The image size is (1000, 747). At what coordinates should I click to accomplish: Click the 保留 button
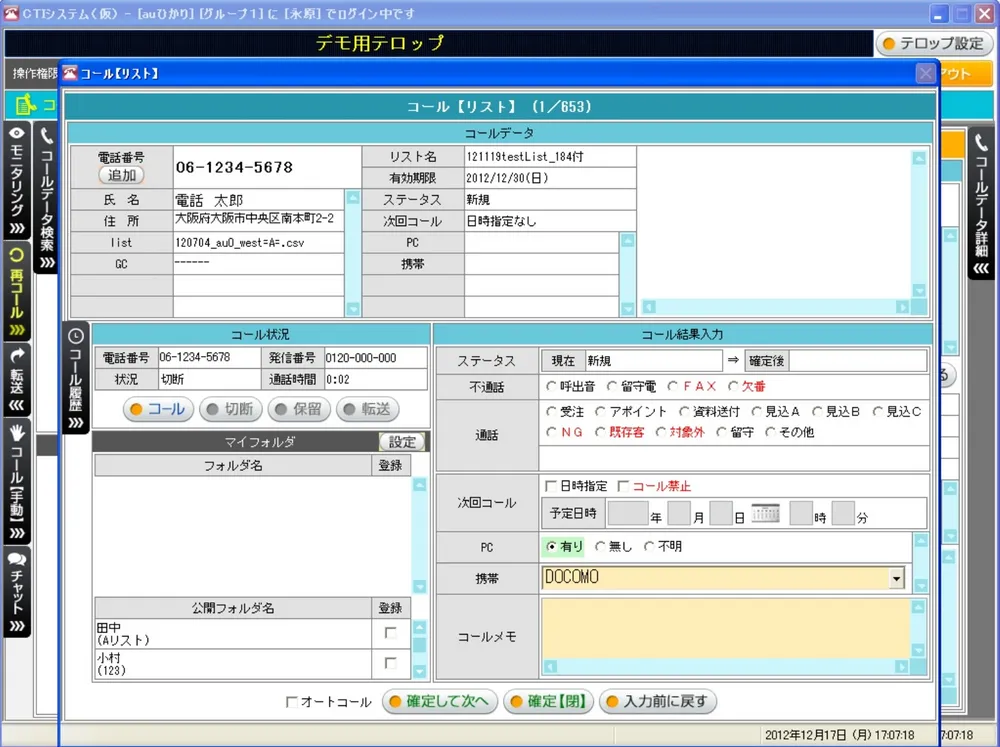tap(298, 410)
